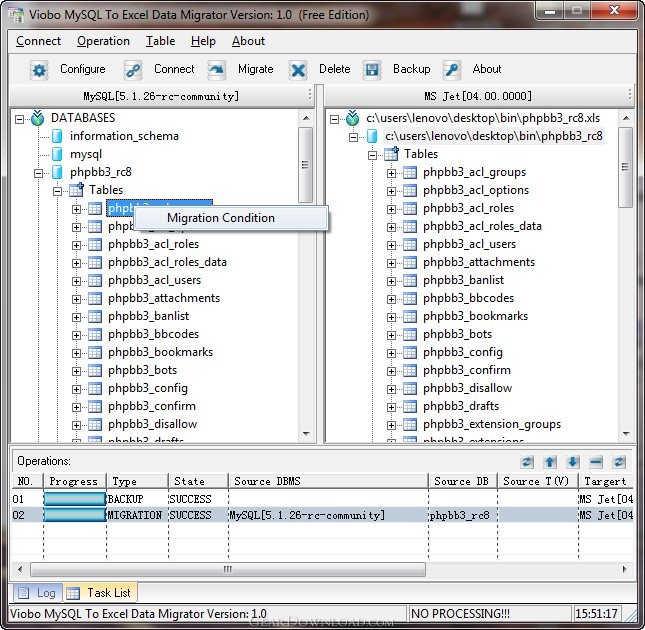Click the Source DBMS column header
The image size is (645, 630).
(x=328, y=481)
